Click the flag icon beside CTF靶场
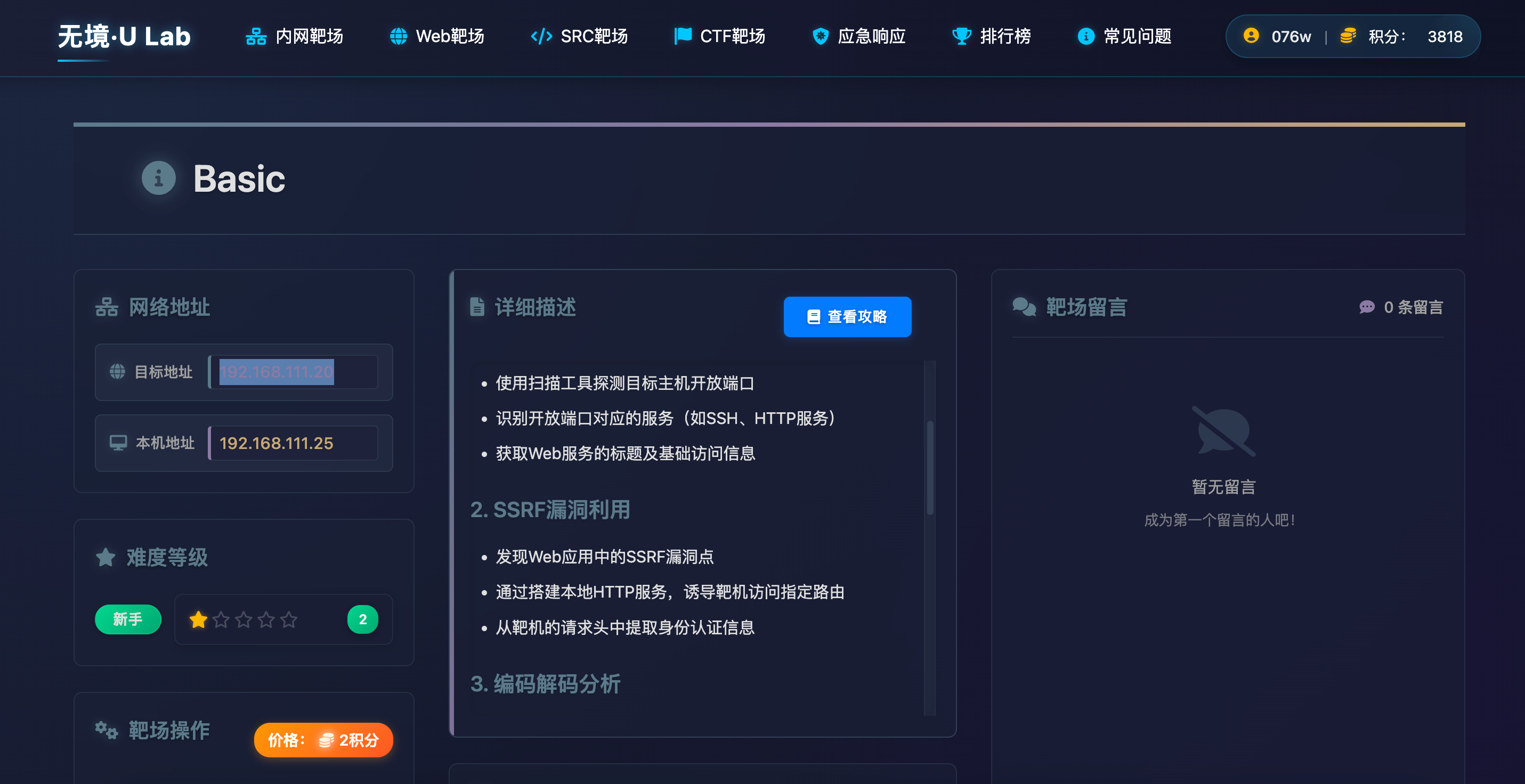The width and height of the screenshot is (1525, 784). 683,36
